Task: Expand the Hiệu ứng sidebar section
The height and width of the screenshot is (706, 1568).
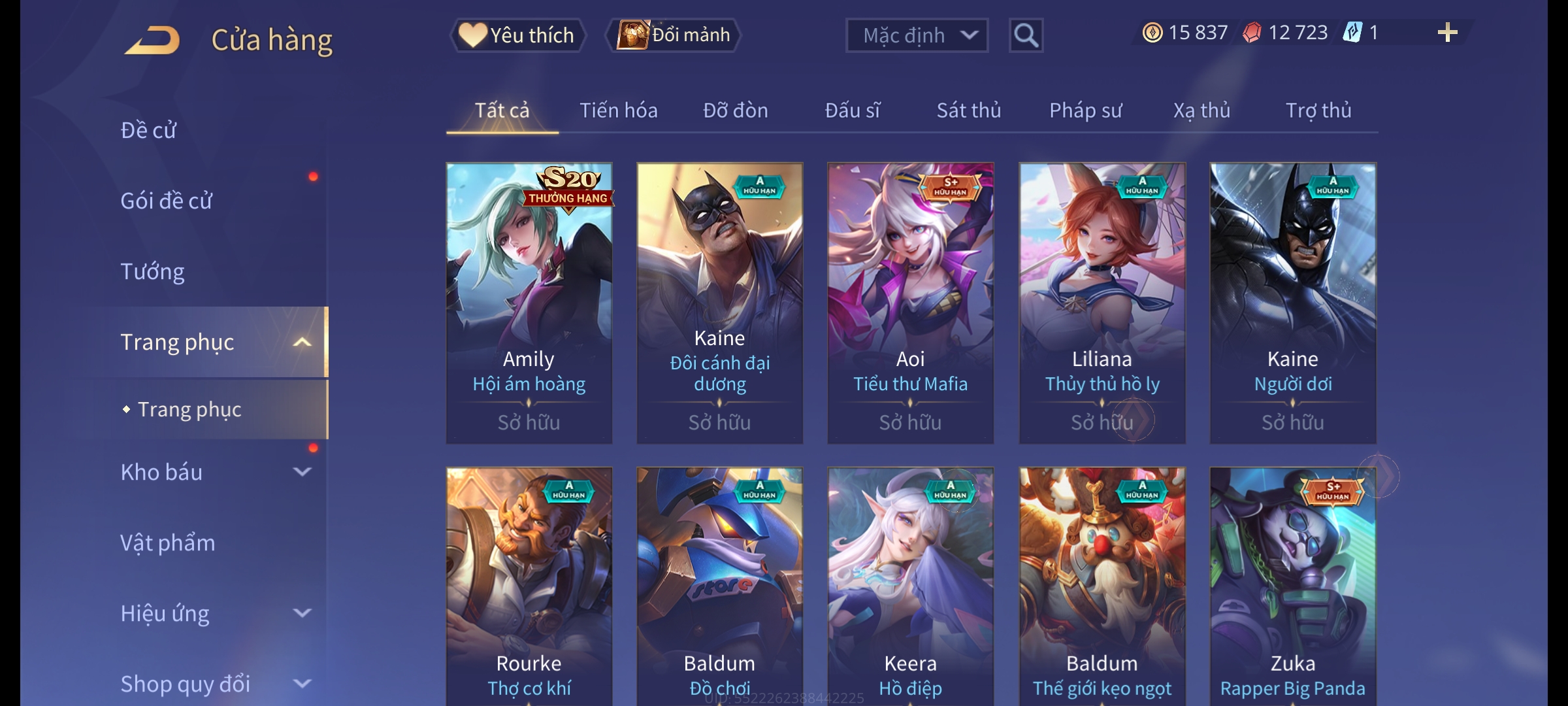Action: pos(302,613)
